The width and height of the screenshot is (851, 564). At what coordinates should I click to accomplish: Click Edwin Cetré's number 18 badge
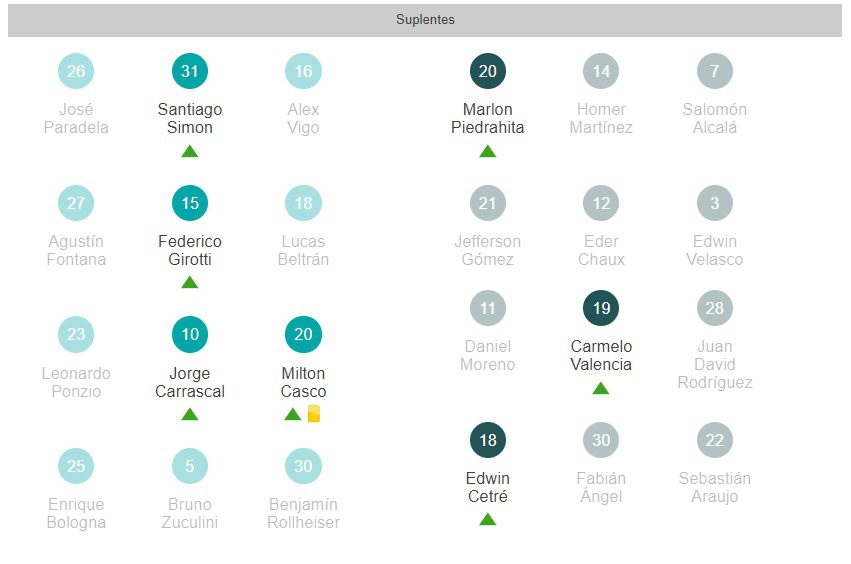[487, 440]
